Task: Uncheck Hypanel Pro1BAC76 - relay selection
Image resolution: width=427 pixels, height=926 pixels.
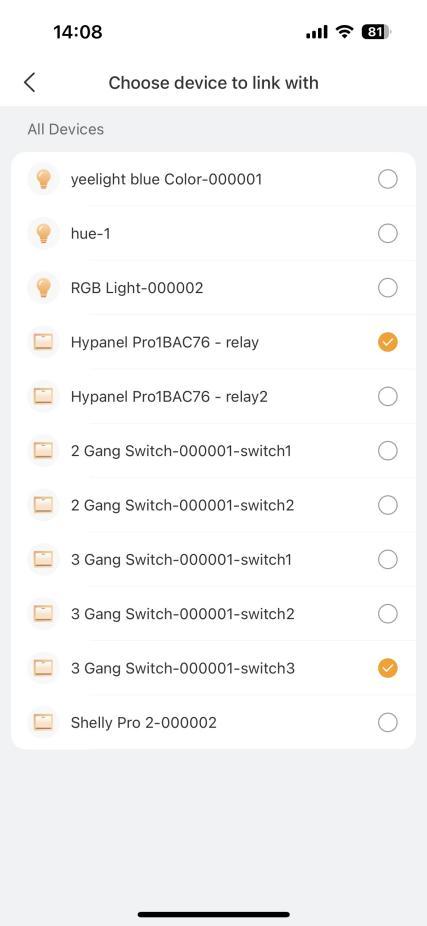Action: pyautogui.click(x=387, y=342)
